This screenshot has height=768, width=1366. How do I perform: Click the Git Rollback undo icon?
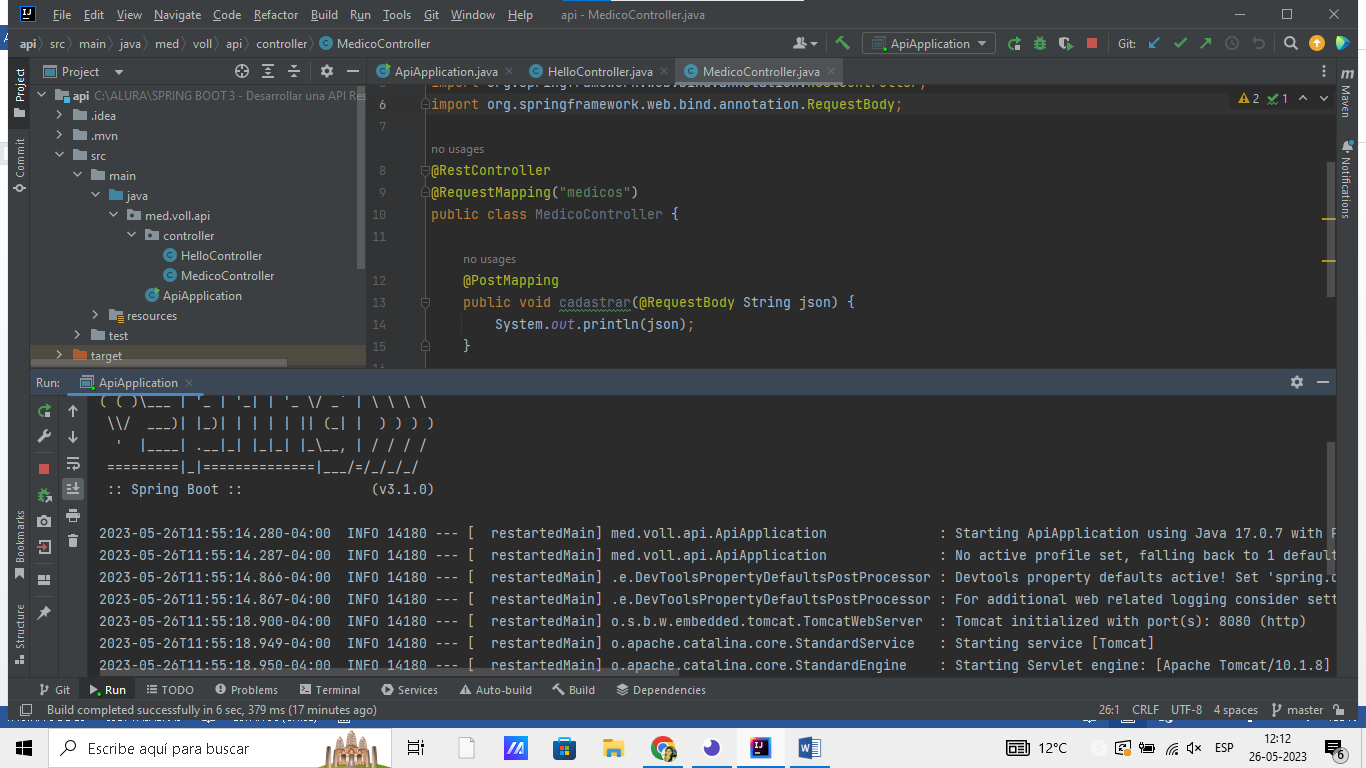[x=1258, y=43]
